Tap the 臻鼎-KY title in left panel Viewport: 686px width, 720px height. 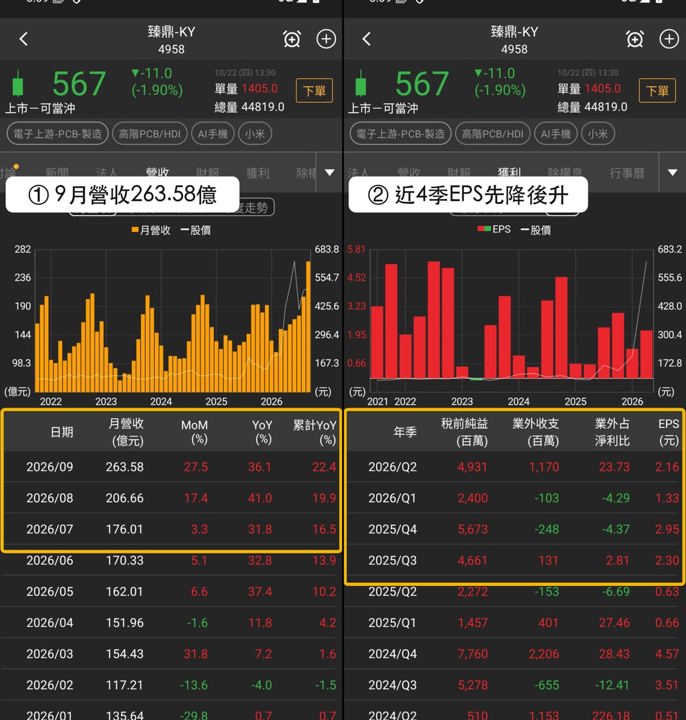(171, 32)
